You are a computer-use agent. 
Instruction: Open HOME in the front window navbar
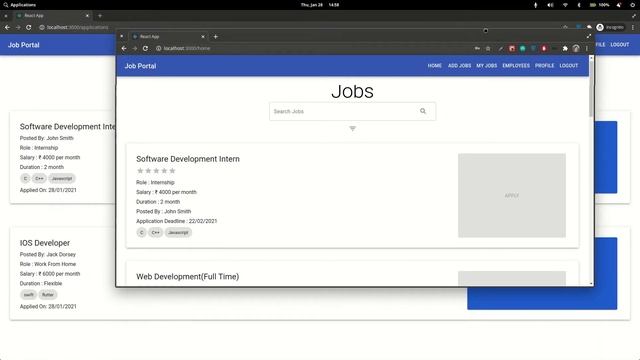click(435, 66)
